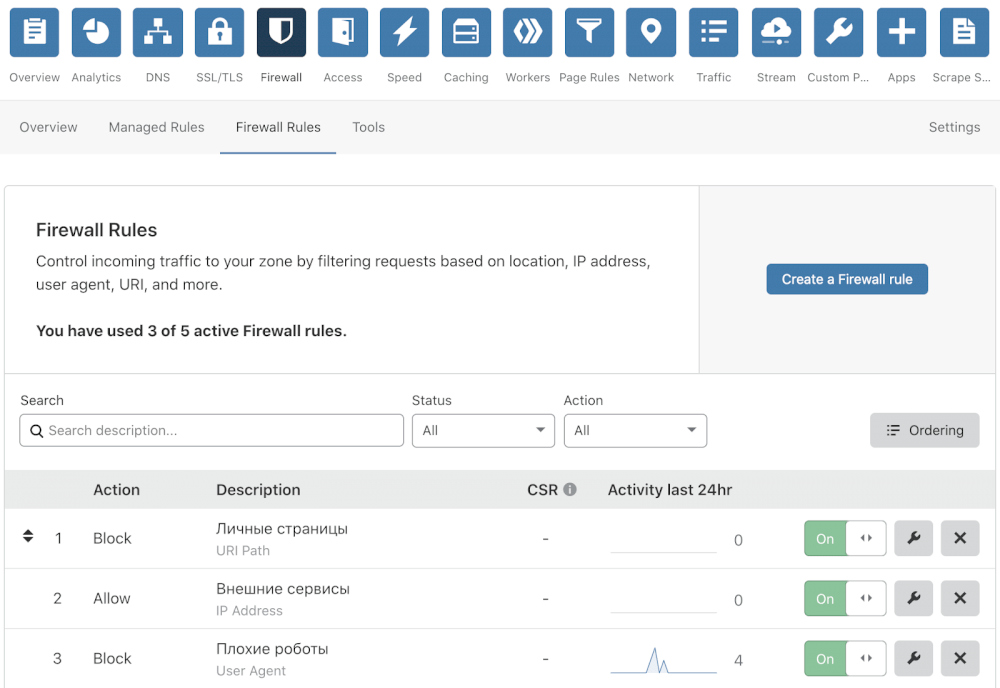1000x688 pixels.
Task: Delete the Личные страницы rule
Action: tap(960, 538)
